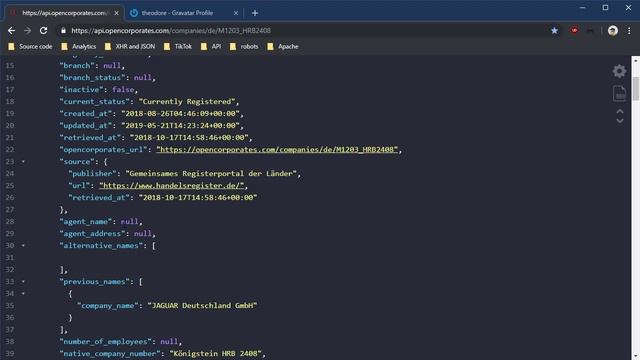Collapse the "alternative_names" array on line 30
The width and height of the screenshot is (640, 360).
[23, 246]
